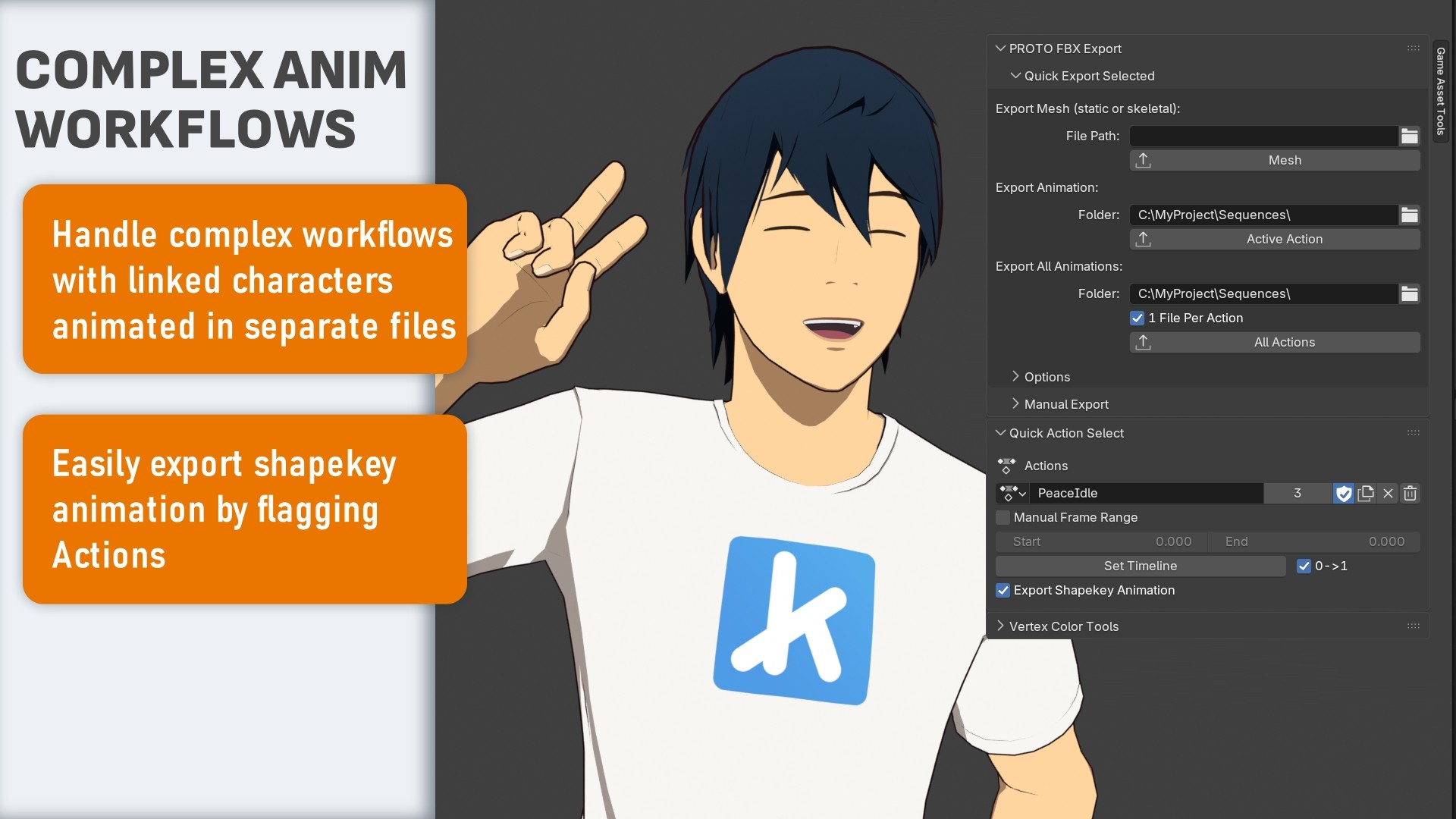This screenshot has width=1456, height=819.
Task: Unlink PeaceIdle action with the X icon
Action: click(x=1388, y=494)
